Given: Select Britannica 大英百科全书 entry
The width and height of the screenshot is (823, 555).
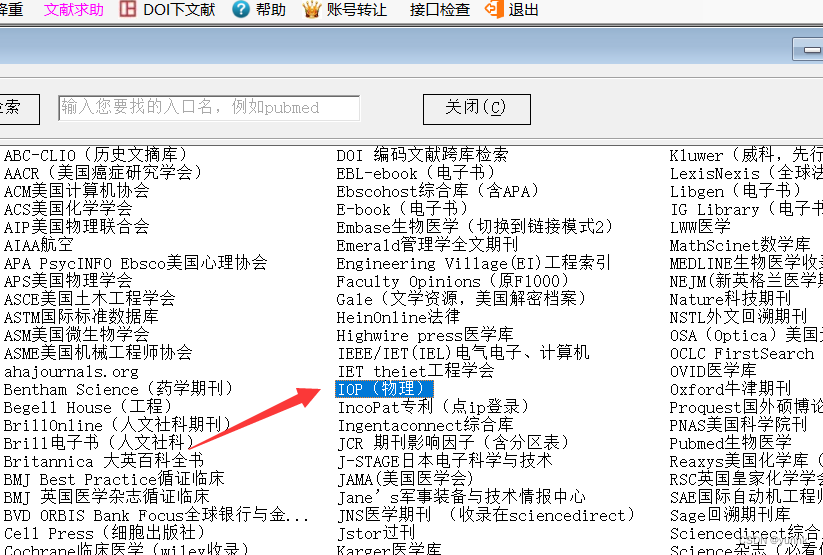Looking at the screenshot, I should pyautogui.click(x=103, y=461).
